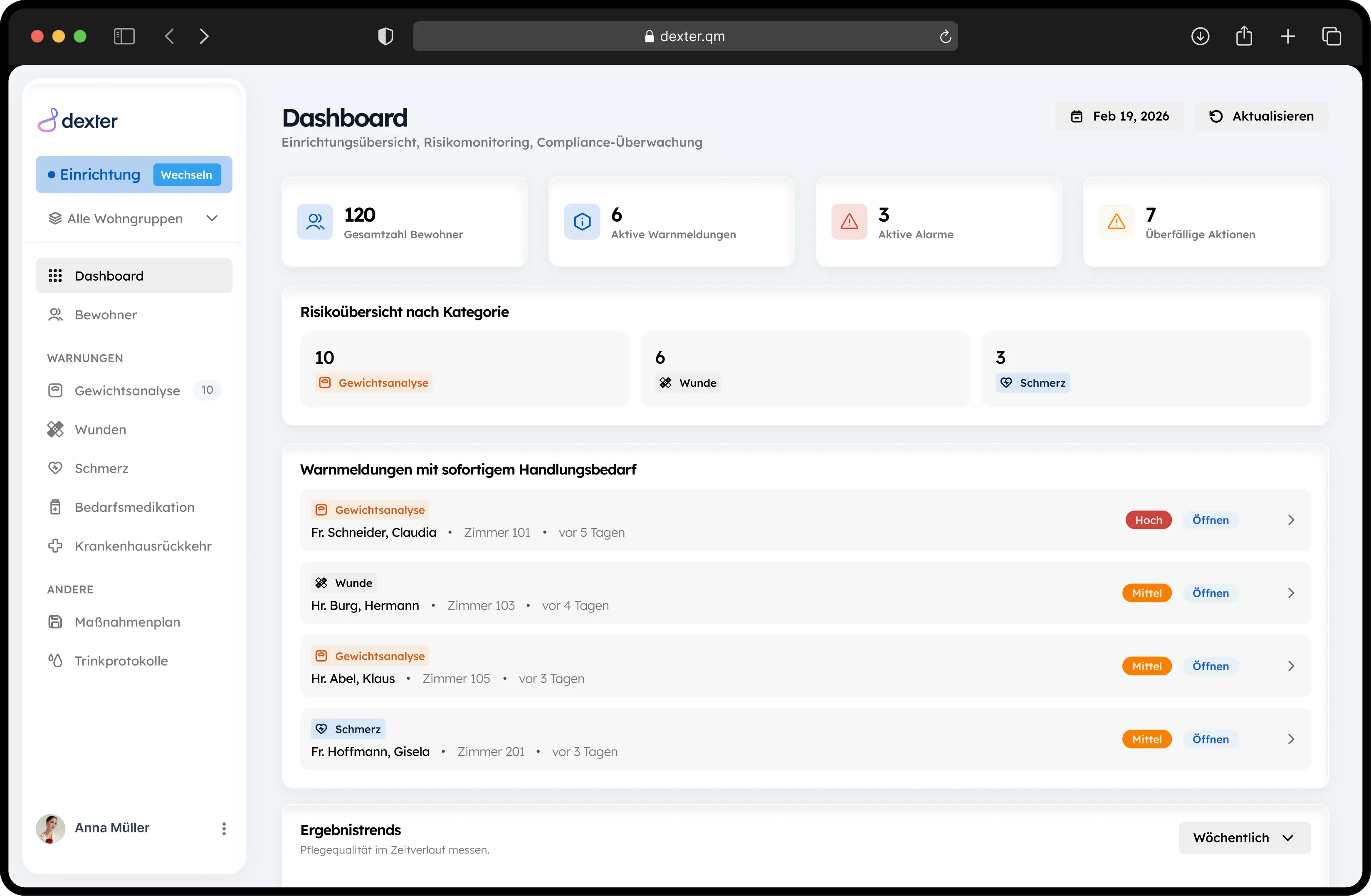Click the dexter logo icon
Screen dimensions: 1371x896
tap(48, 120)
